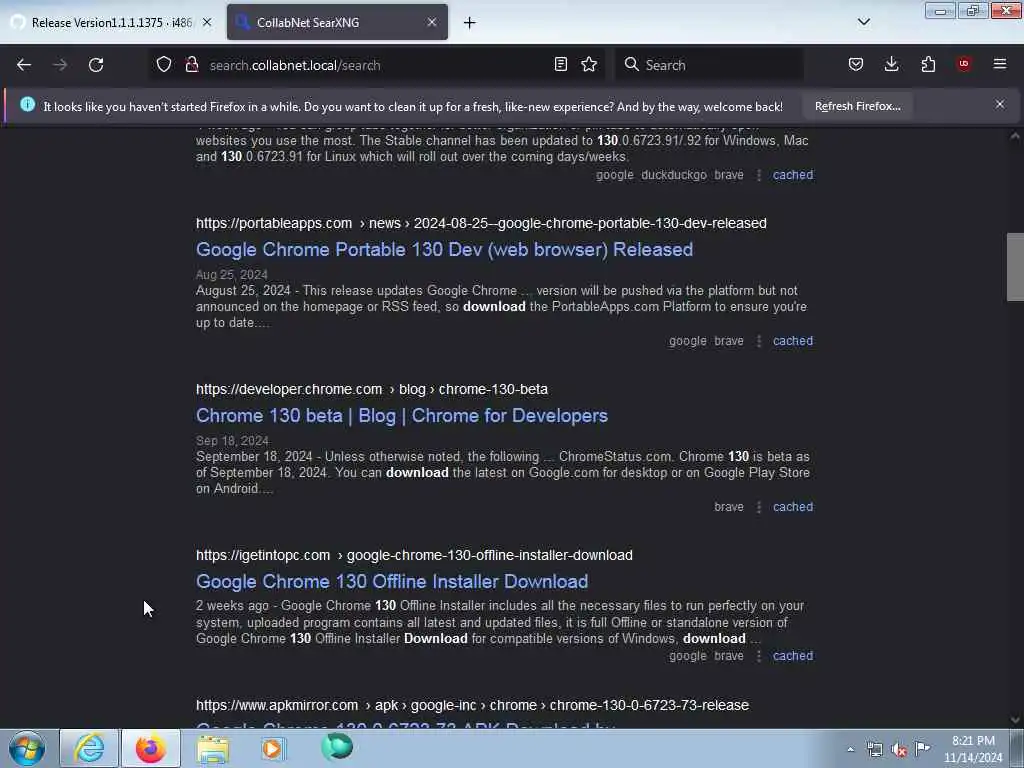This screenshot has height=768, width=1024.
Task: Close the Release Version1.1.1.1375 tab
Action: [x=207, y=22]
